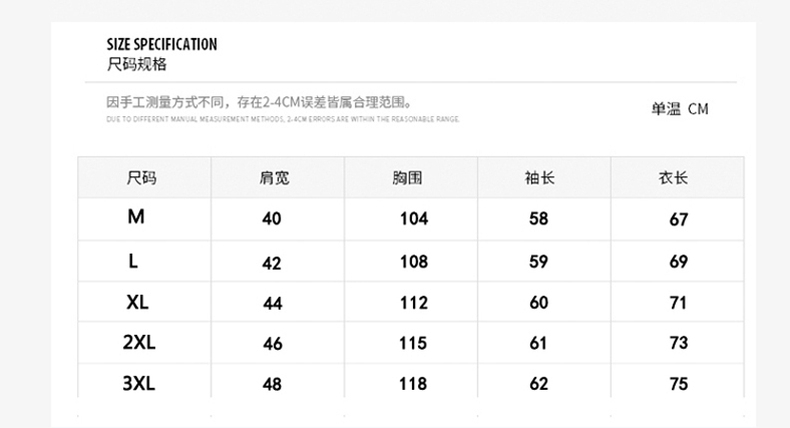790x428 pixels.
Task: Click the garment length value 67
Action: click(679, 220)
